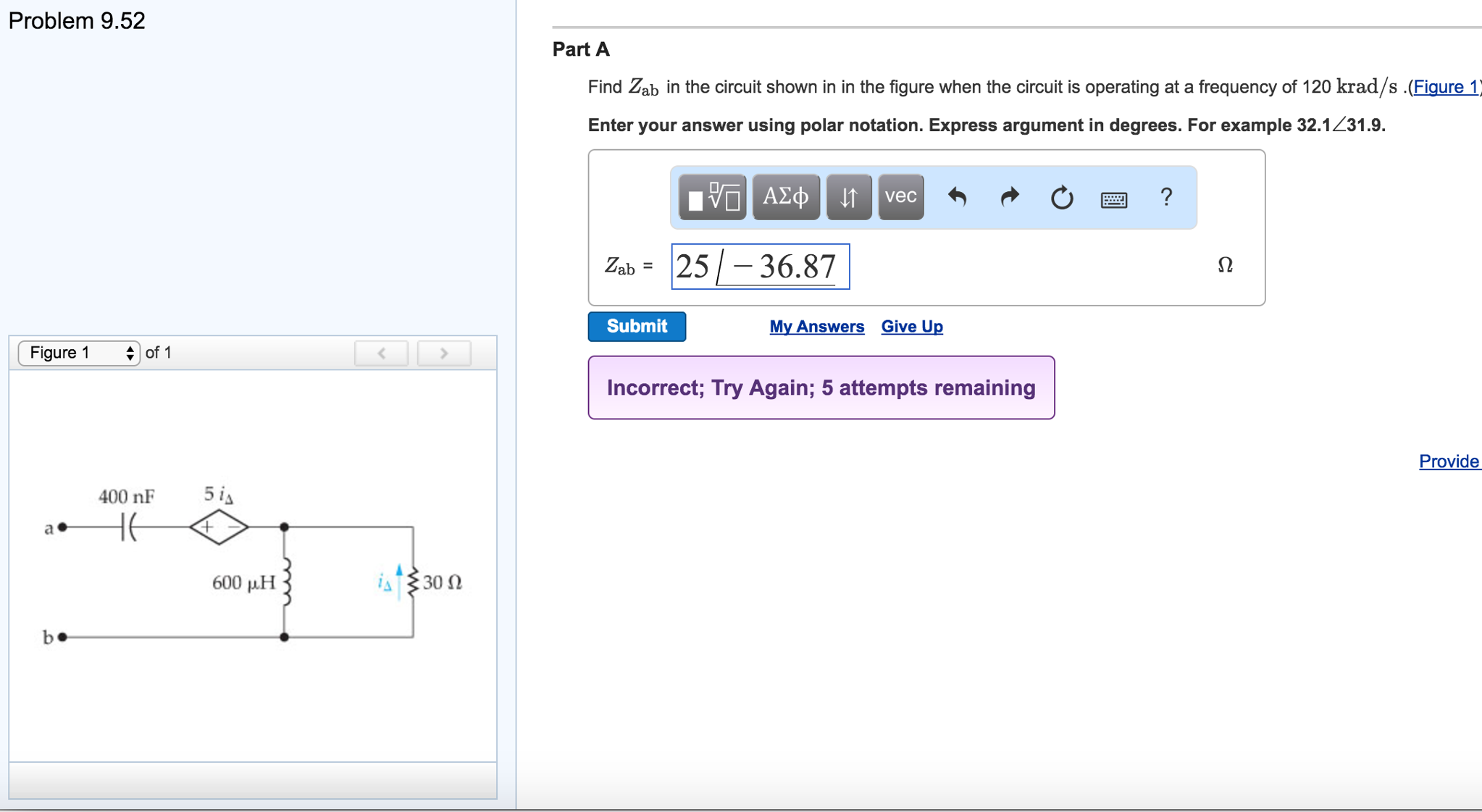1482x812 pixels.
Task: Reset the answer with circular arrow
Action: (1061, 197)
